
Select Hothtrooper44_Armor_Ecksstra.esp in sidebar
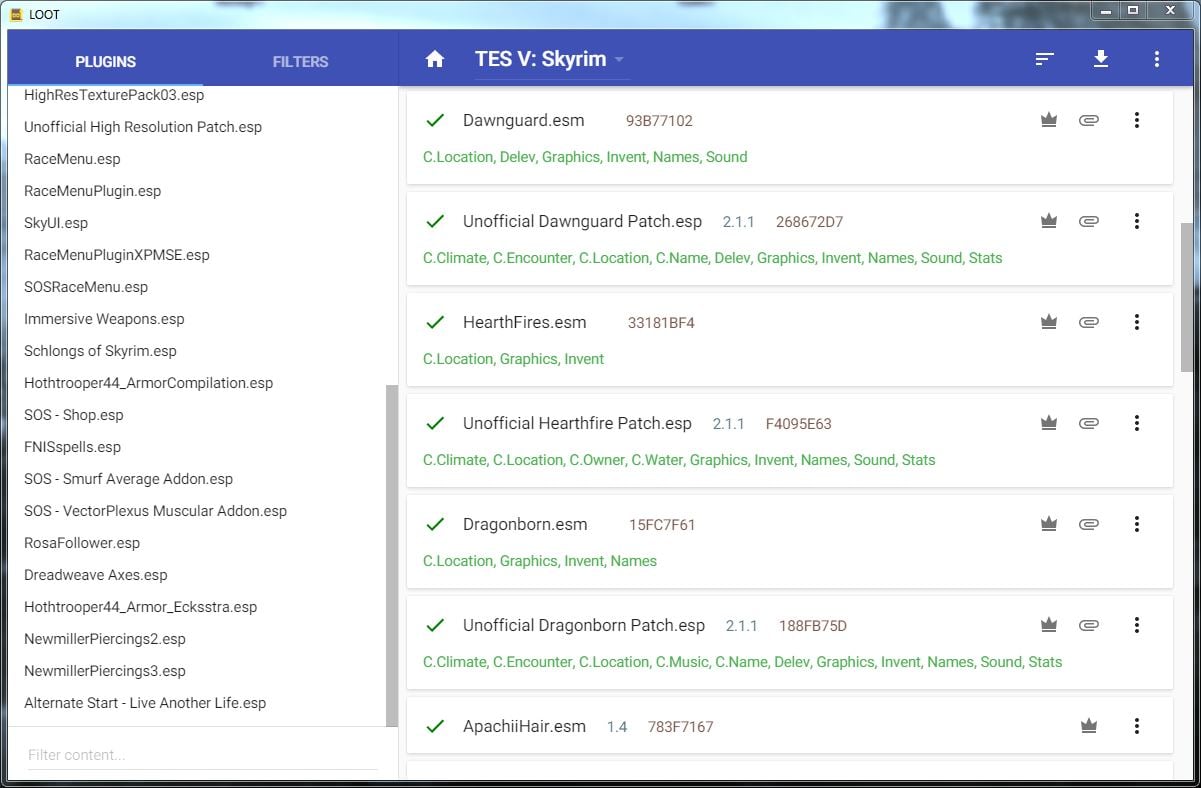coord(140,607)
